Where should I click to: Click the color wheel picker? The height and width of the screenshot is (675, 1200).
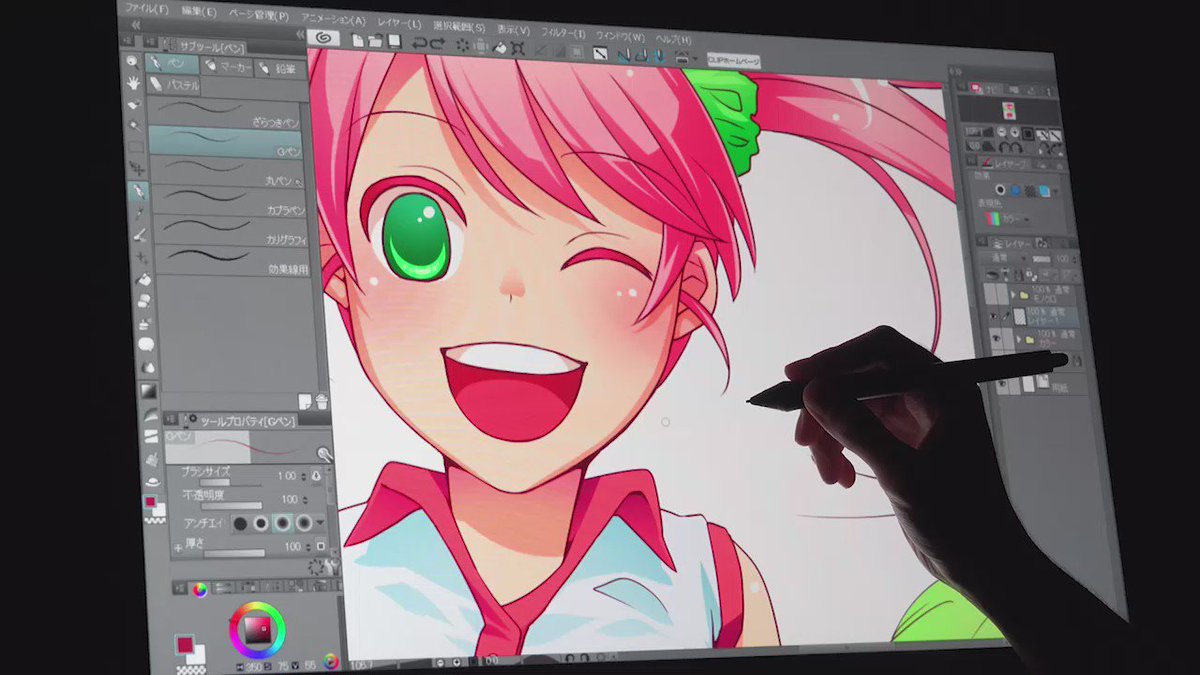click(x=257, y=630)
